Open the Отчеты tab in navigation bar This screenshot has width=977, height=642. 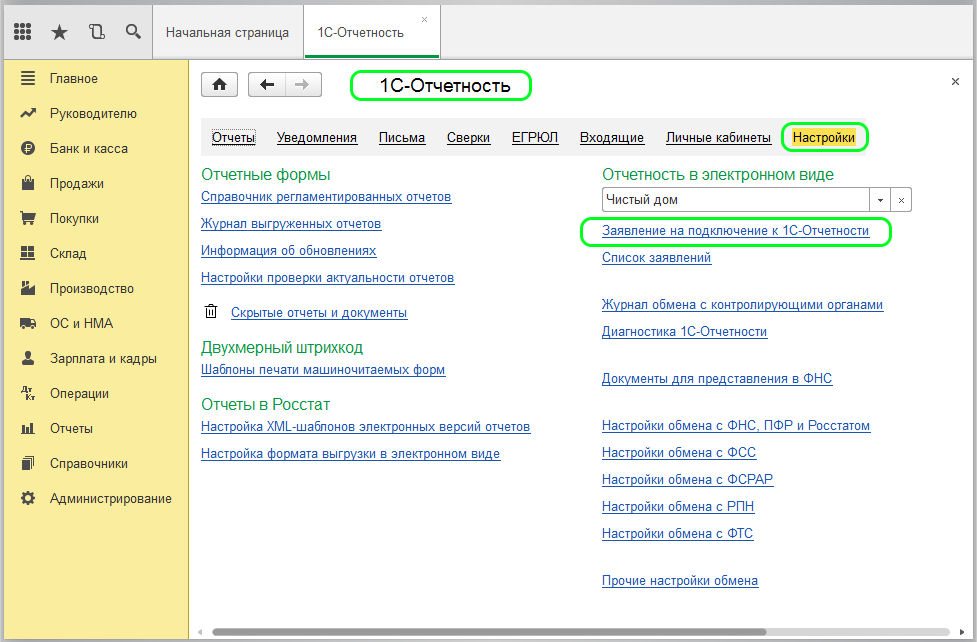click(x=234, y=138)
